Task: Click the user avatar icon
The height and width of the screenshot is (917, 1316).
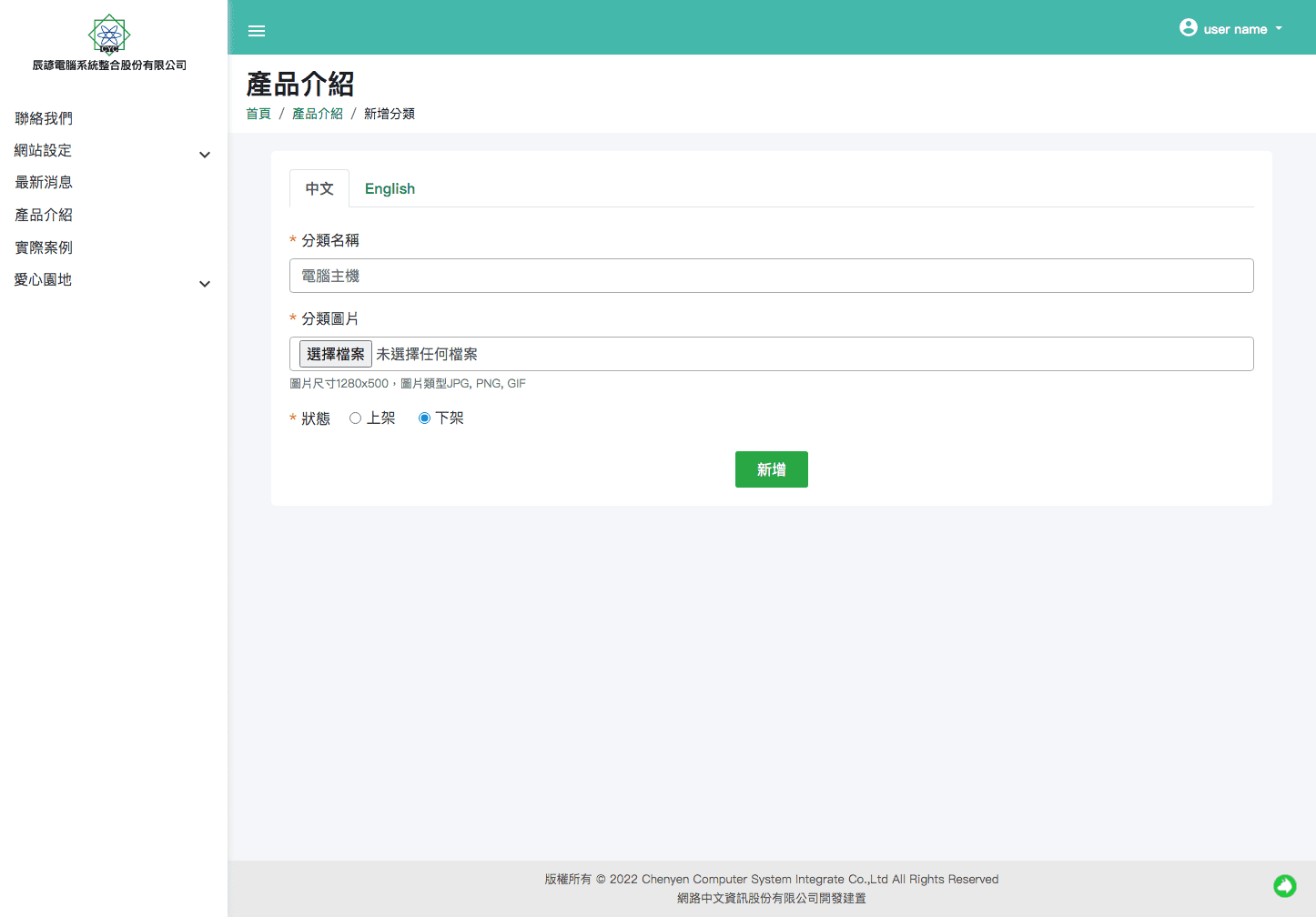Action: pos(1188,27)
